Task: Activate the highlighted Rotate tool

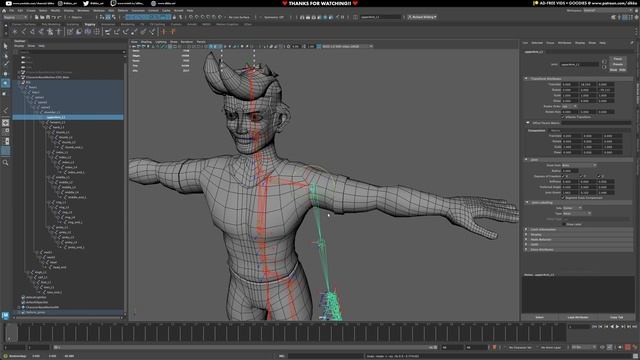Action: click(5, 83)
